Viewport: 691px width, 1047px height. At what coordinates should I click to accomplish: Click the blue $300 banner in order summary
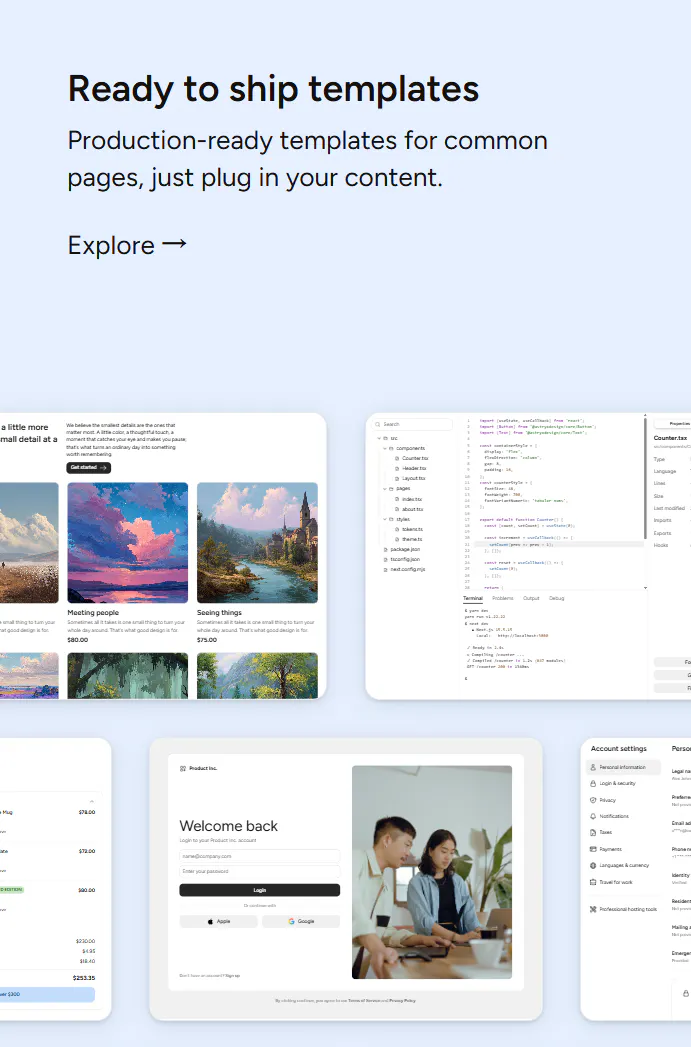(47, 994)
